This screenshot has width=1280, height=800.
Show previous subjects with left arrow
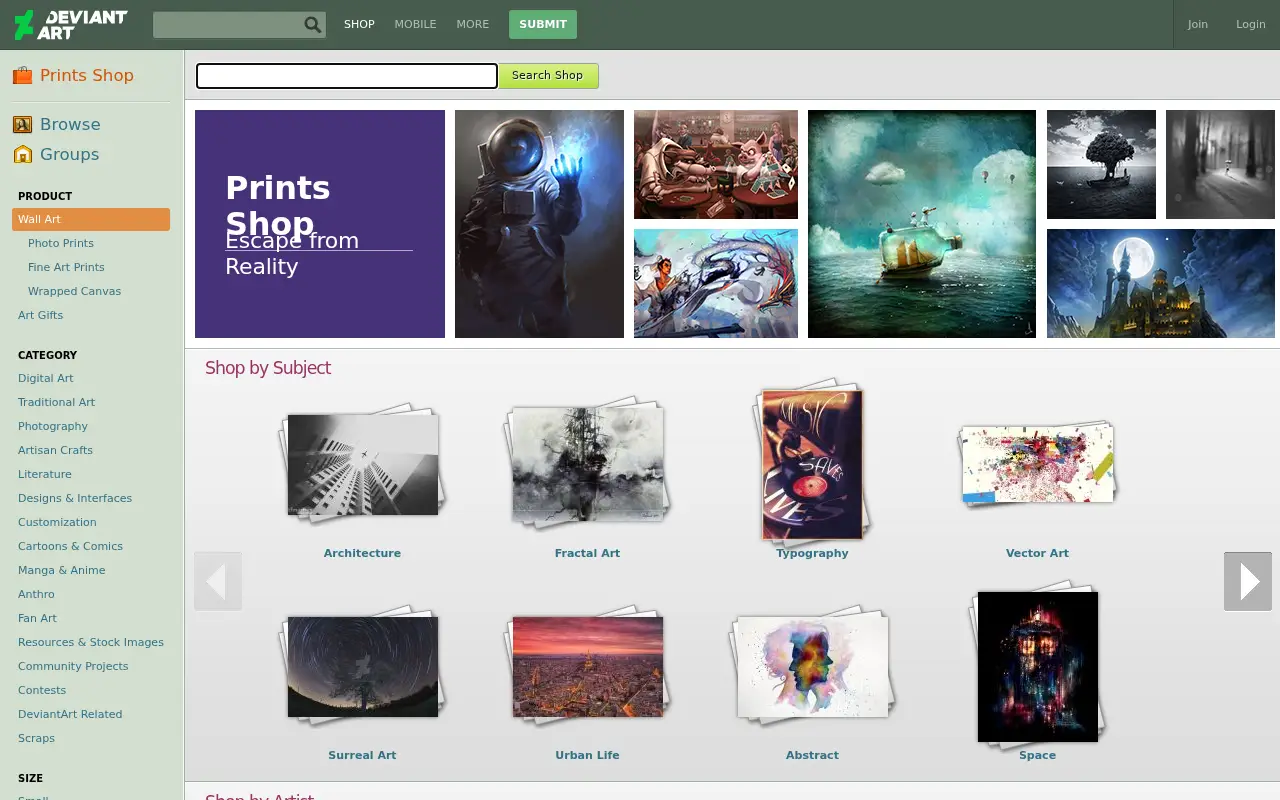tap(218, 581)
